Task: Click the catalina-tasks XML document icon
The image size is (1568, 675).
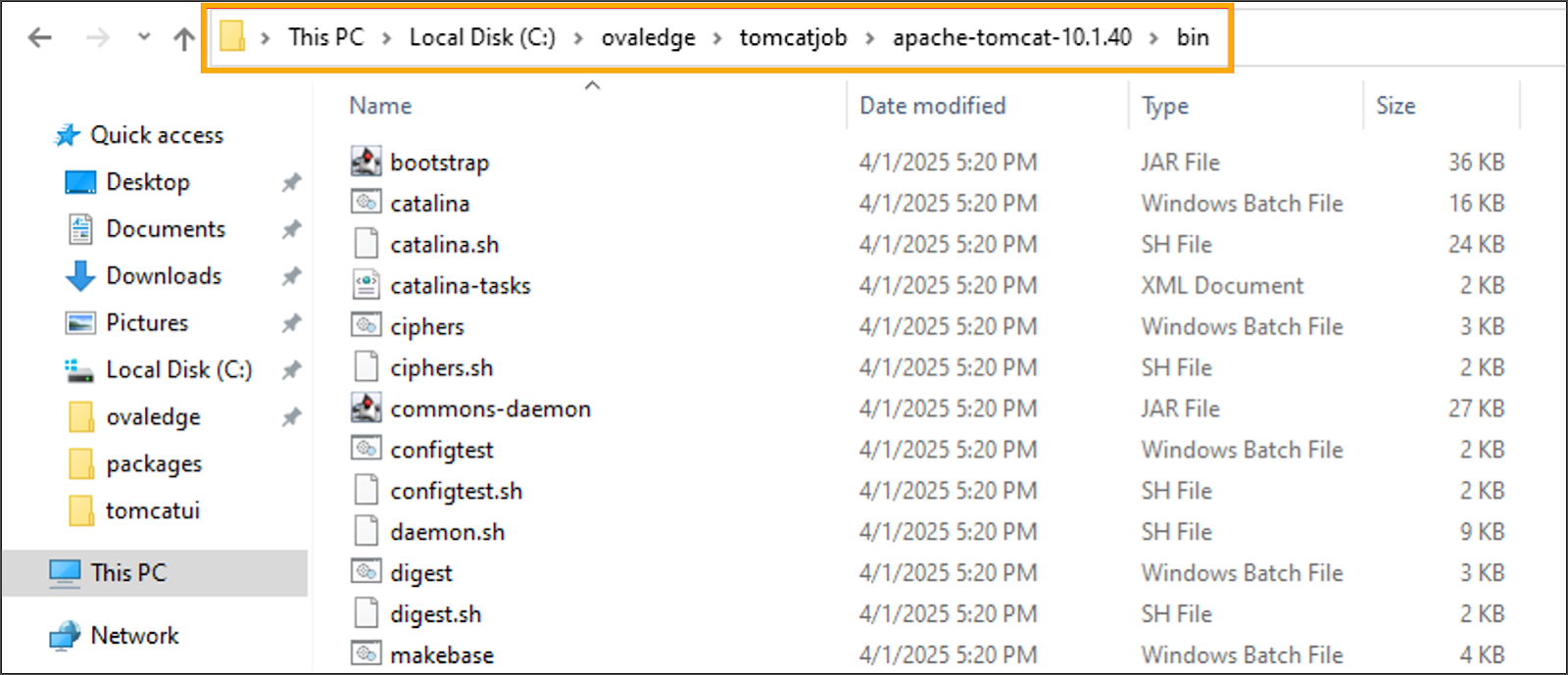Action: tap(367, 285)
